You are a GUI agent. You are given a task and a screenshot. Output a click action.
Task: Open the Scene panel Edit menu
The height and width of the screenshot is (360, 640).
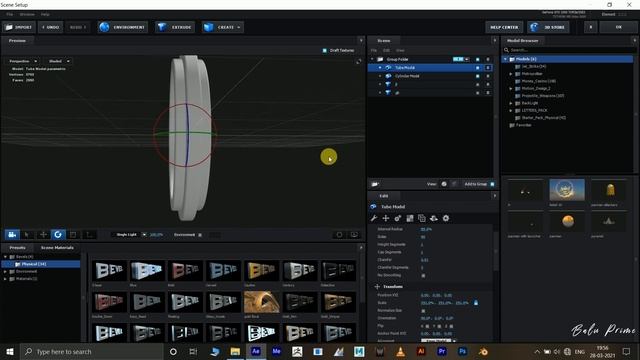pos(386,51)
